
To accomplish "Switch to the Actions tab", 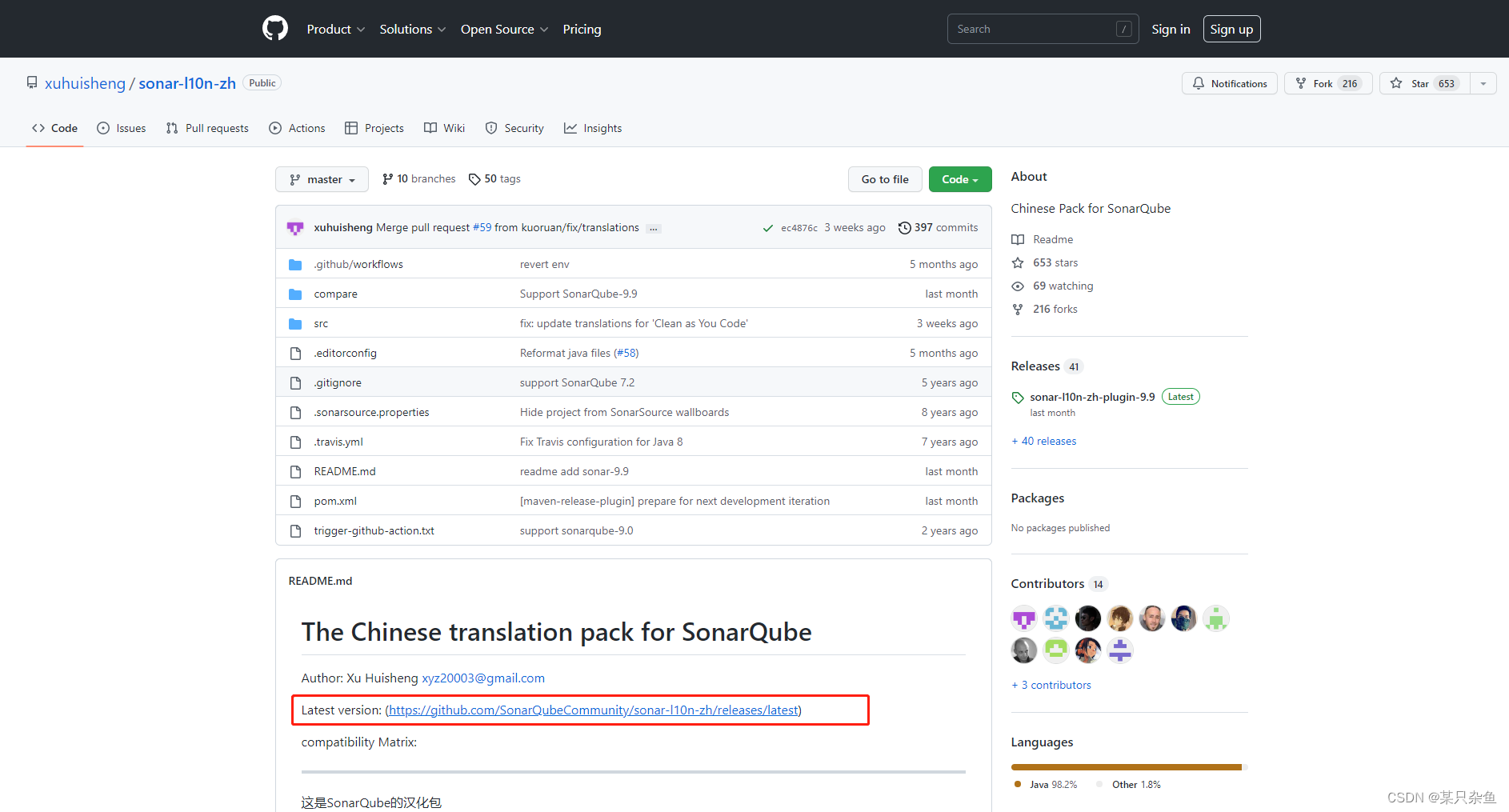I will point(298,128).
